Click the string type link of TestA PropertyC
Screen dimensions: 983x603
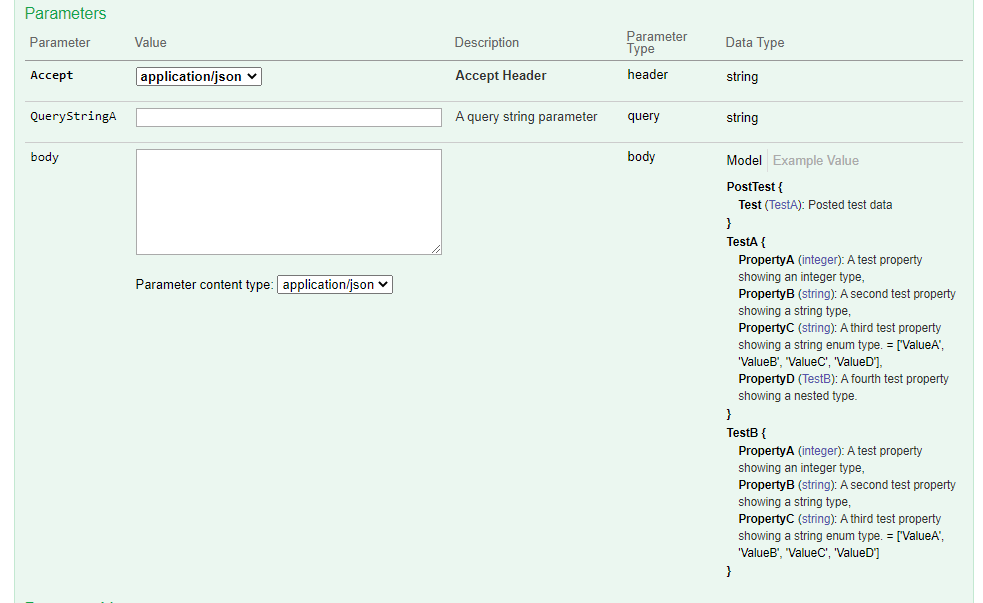tap(816, 328)
